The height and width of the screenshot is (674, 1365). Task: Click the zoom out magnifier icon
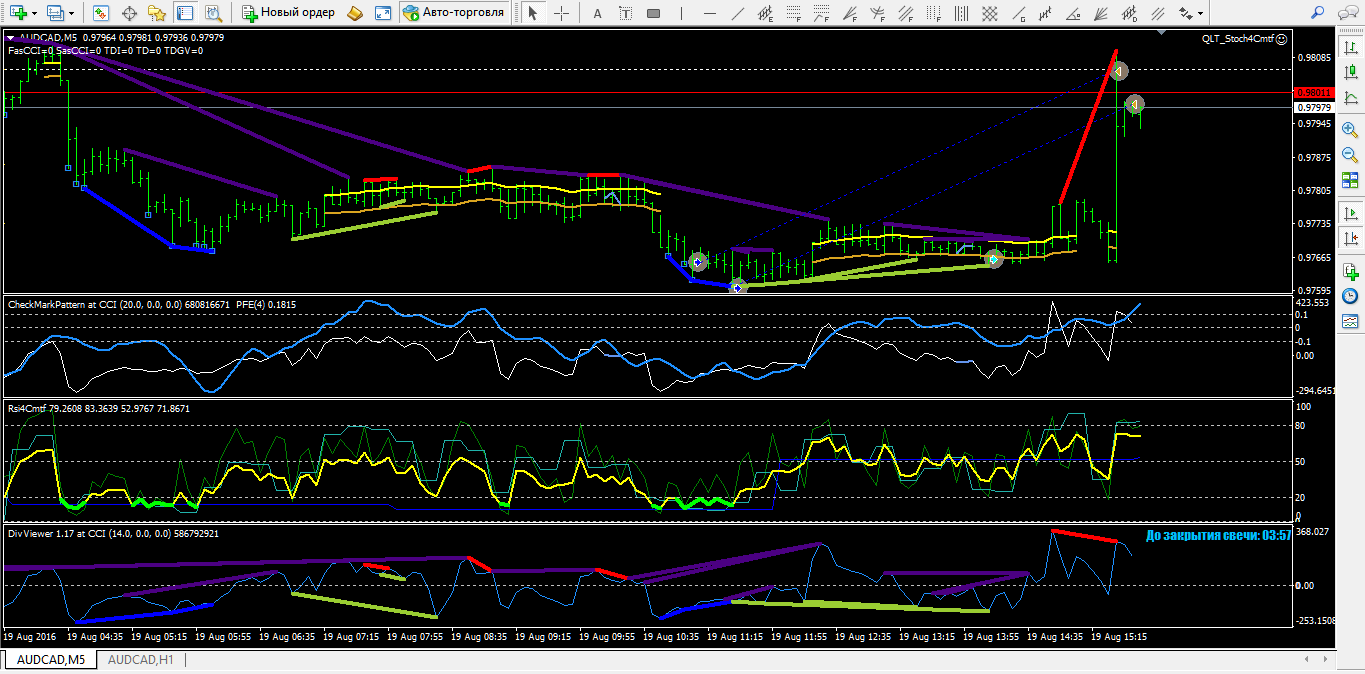(1350, 155)
